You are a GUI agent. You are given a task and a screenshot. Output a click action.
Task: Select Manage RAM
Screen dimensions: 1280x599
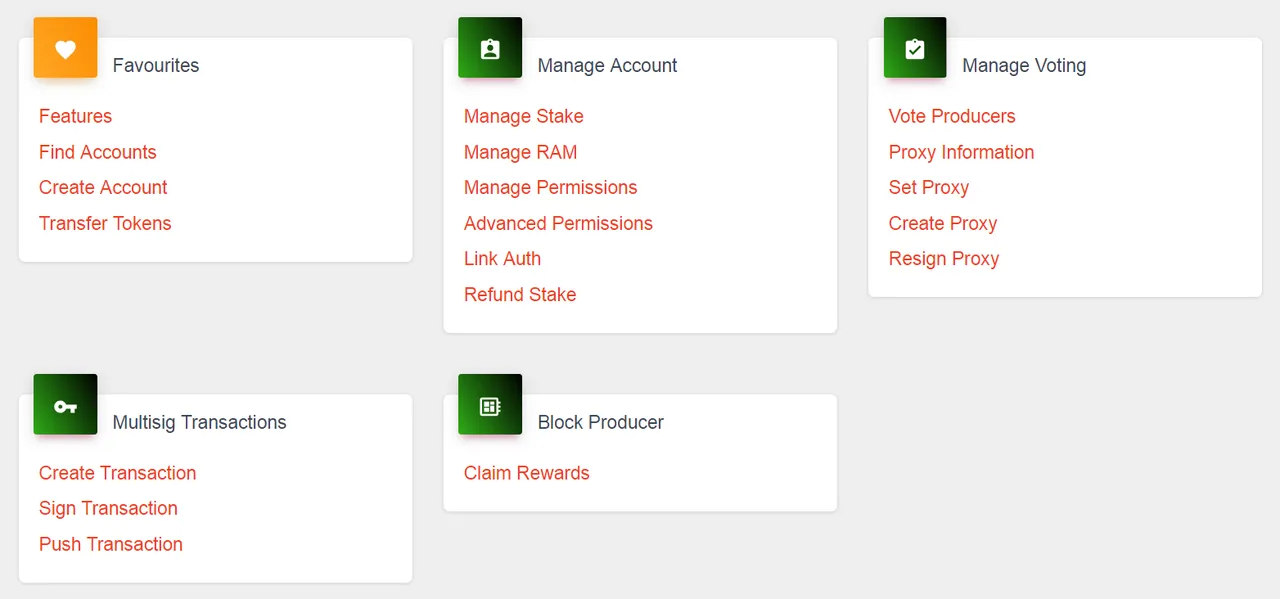[521, 152]
